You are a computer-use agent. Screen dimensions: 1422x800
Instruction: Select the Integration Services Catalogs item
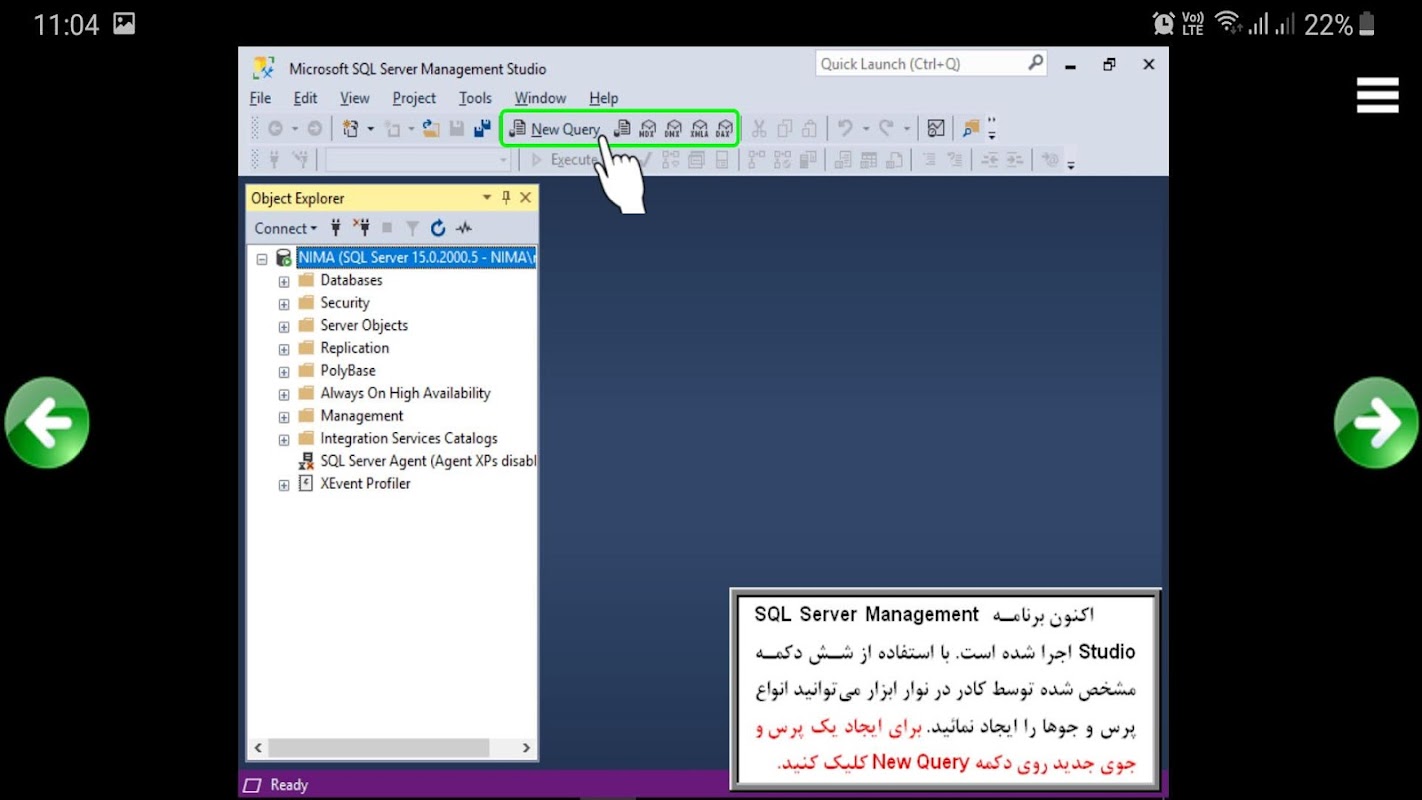tap(408, 438)
